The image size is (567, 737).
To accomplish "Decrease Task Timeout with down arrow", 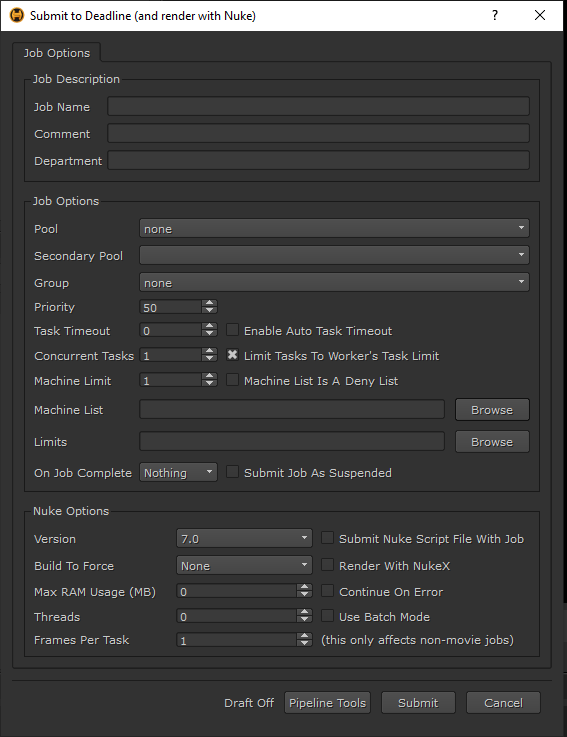I will tap(210, 333).
